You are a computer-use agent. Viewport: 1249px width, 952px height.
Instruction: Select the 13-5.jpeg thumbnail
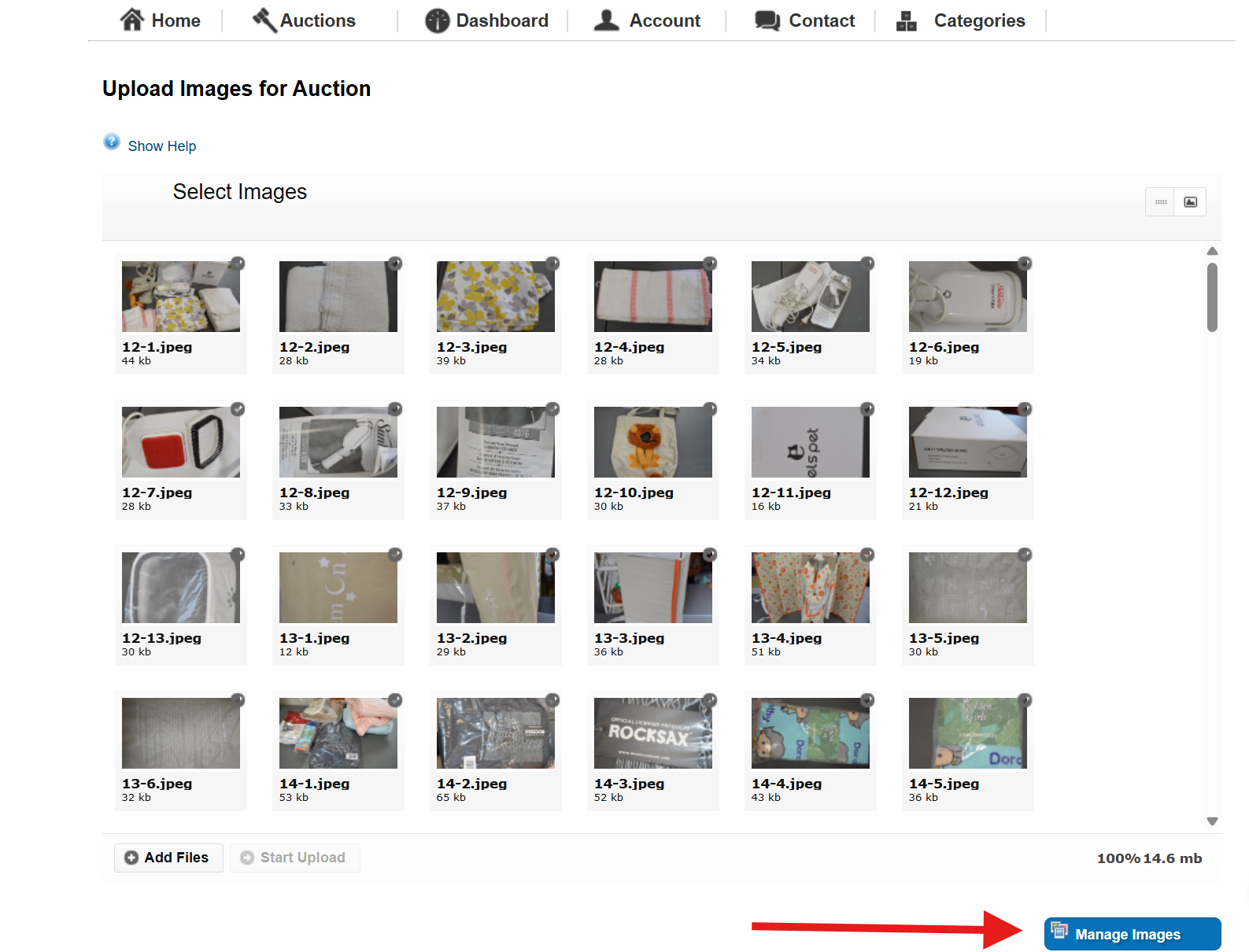pos(968,588)
